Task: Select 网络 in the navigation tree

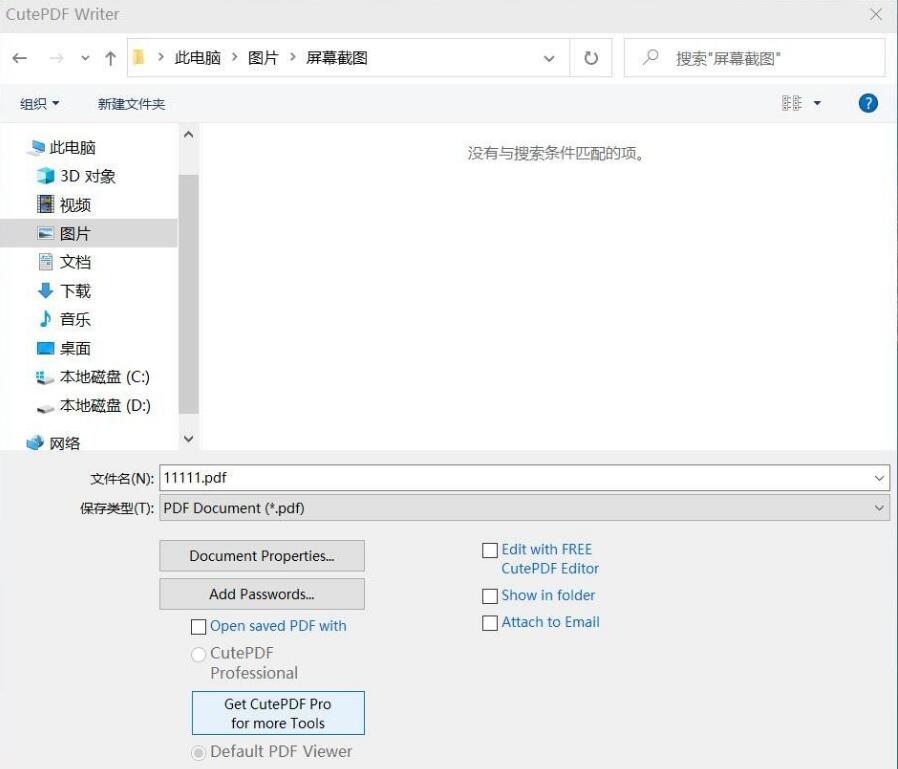Action: click(54, 443)
